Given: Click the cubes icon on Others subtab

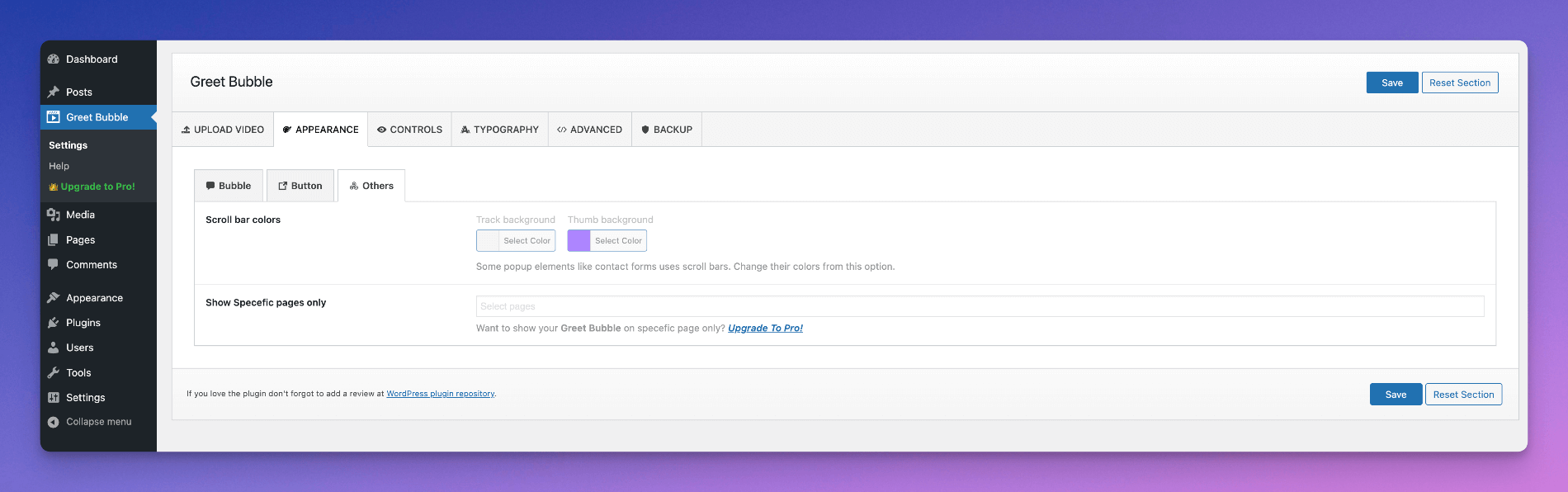Looking at the screenshot, I should point(354,186).
